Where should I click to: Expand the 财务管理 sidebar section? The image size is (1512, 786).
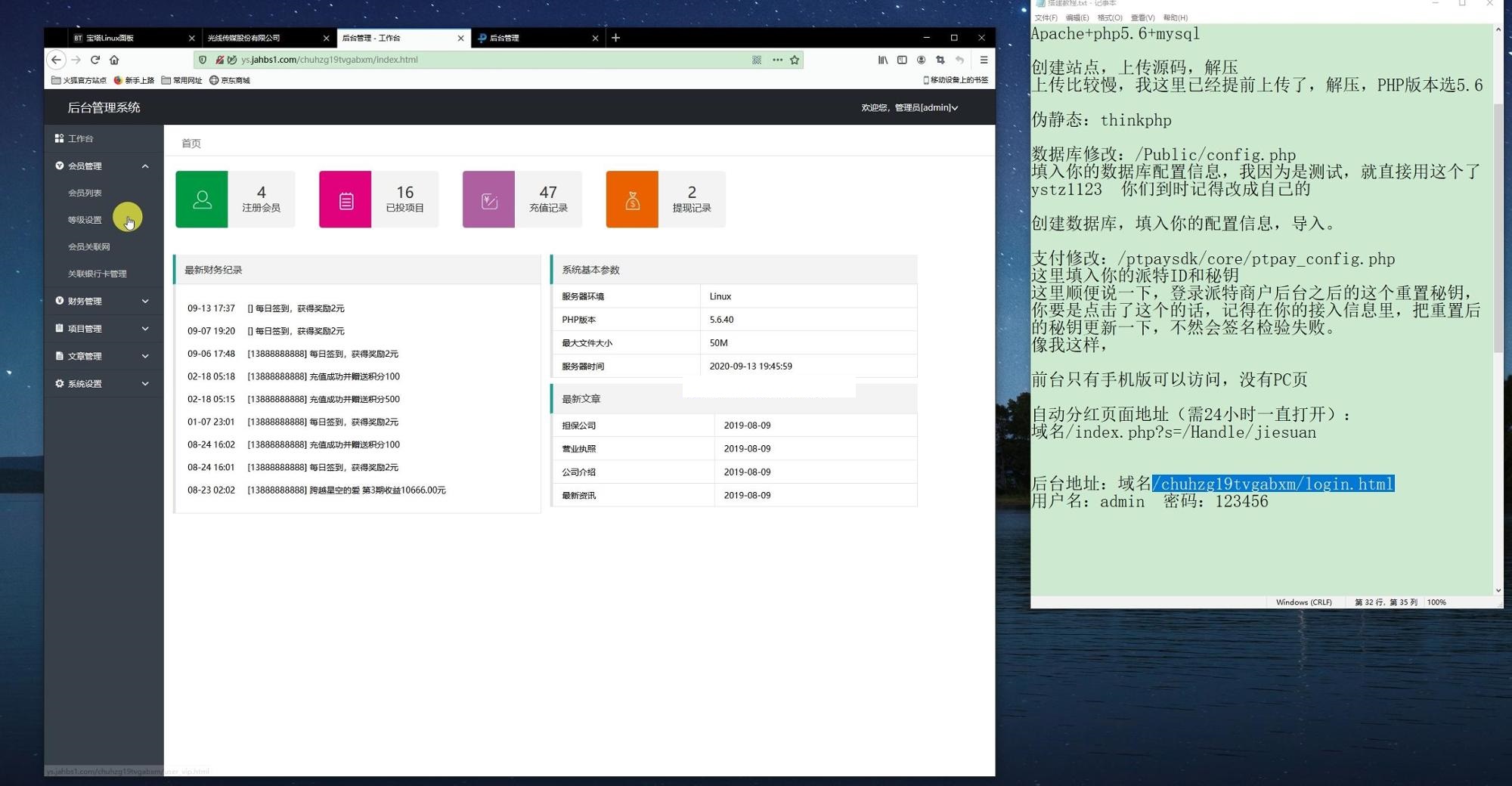(x=145, y=301)
